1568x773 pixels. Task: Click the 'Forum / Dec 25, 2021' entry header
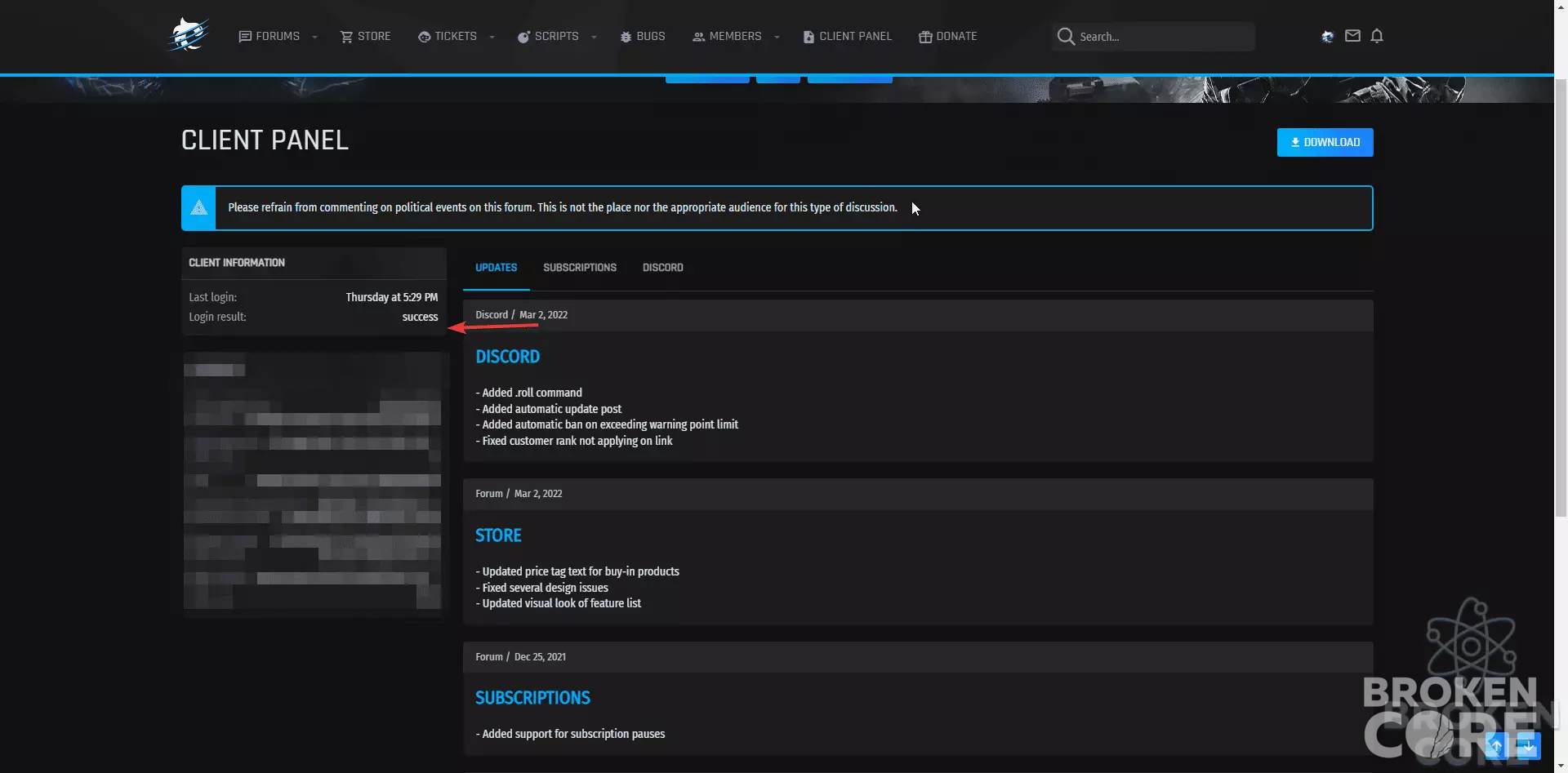click(918, 657)
